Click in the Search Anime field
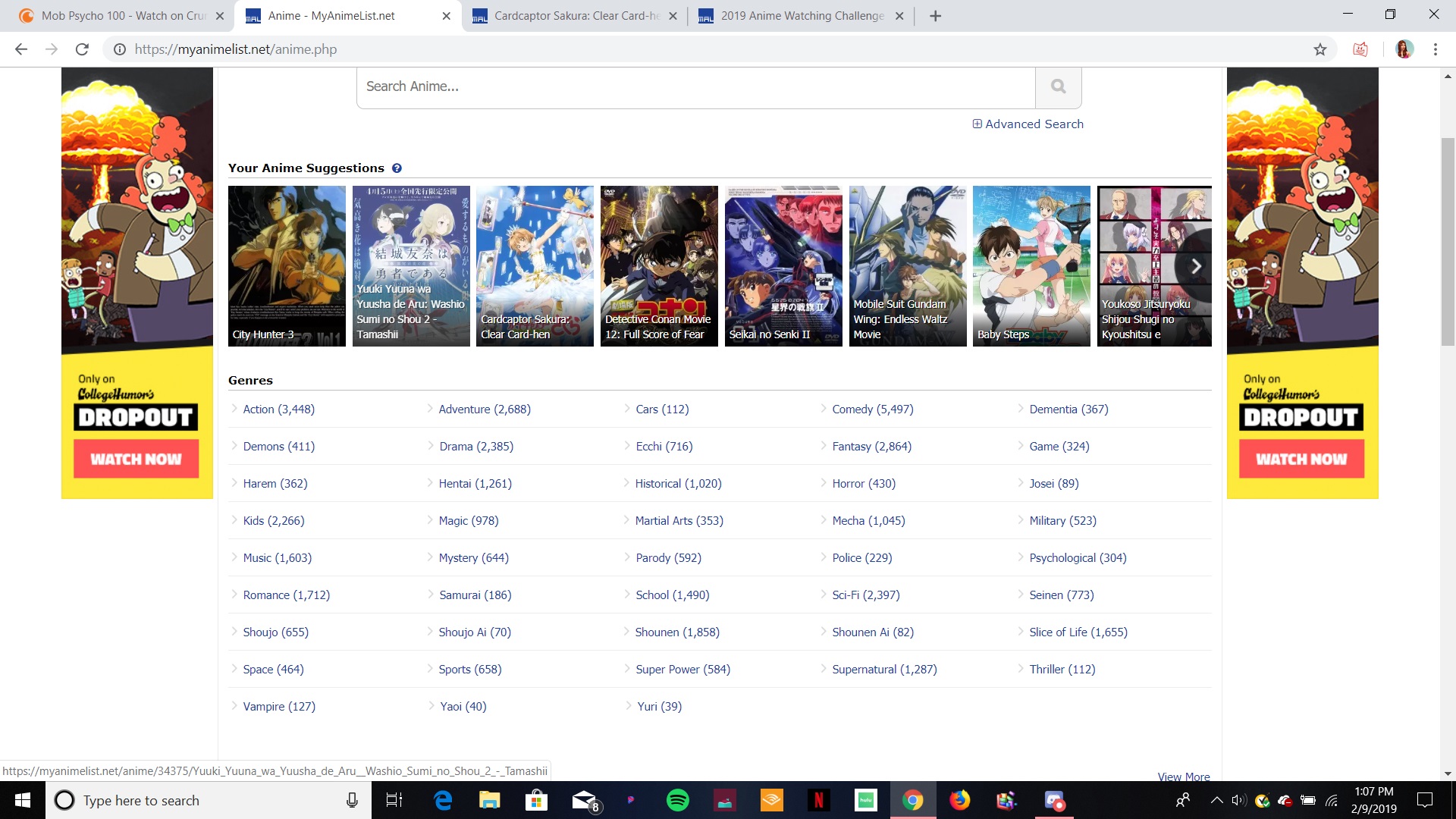Viewport: 1456px width, 819px height. pos(695,86)
